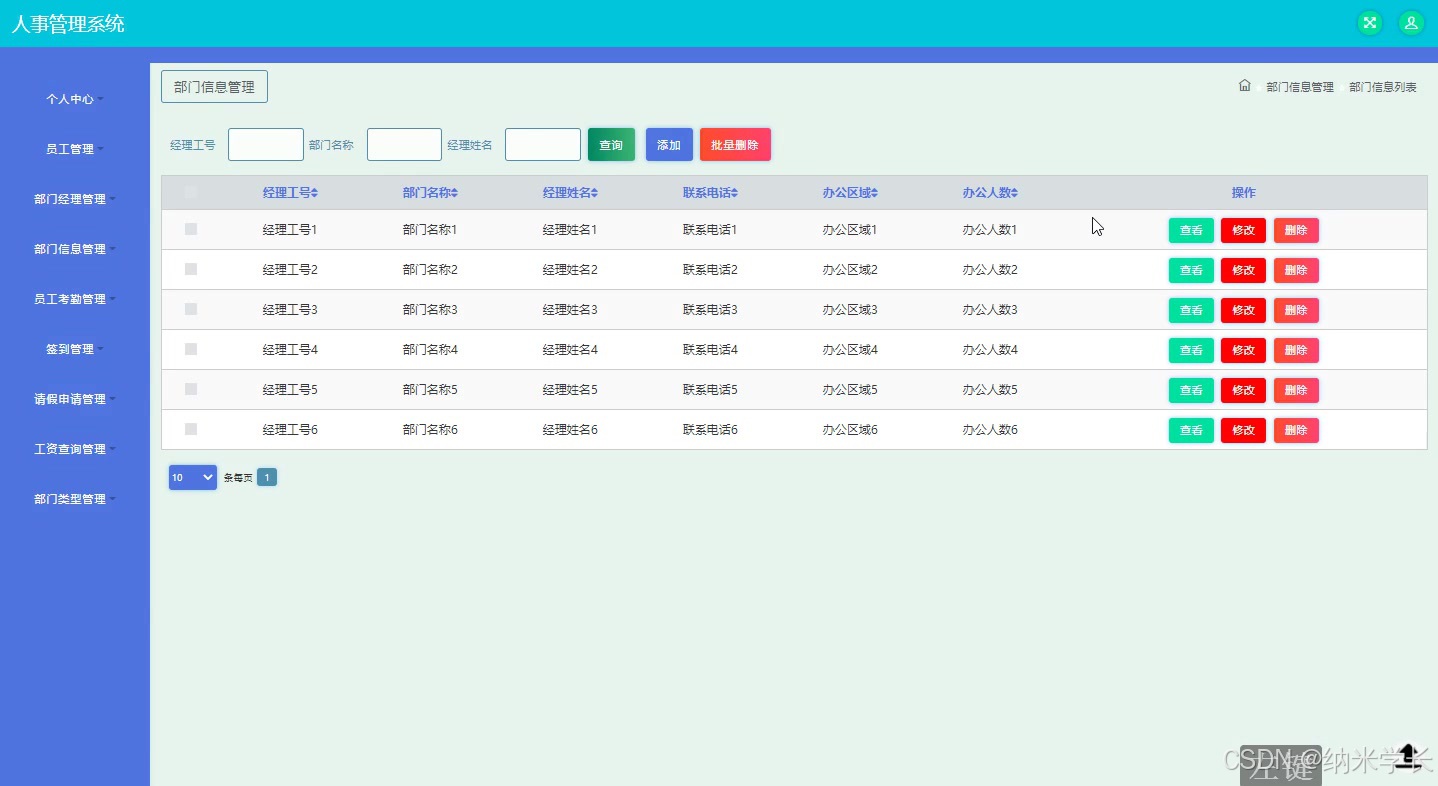Image resolution: width=1438 pixels, height=786 pixels.
Task: Open the user profile icon
Action: 1411,23
